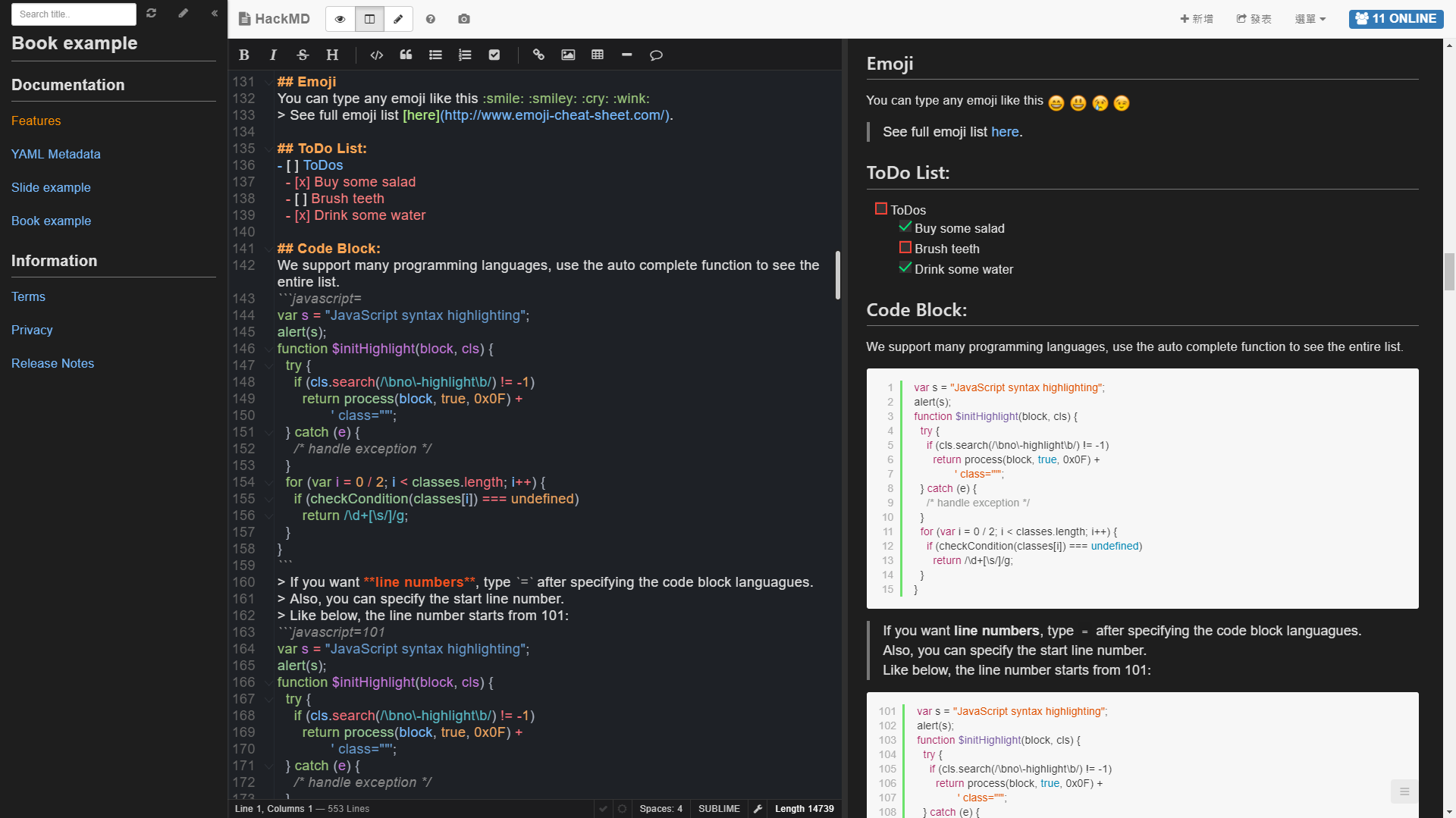This screenshot has height=818, width=1456.
Task: Open YAML Metadata in the sidebar
Action: click(x=56, y=154)
